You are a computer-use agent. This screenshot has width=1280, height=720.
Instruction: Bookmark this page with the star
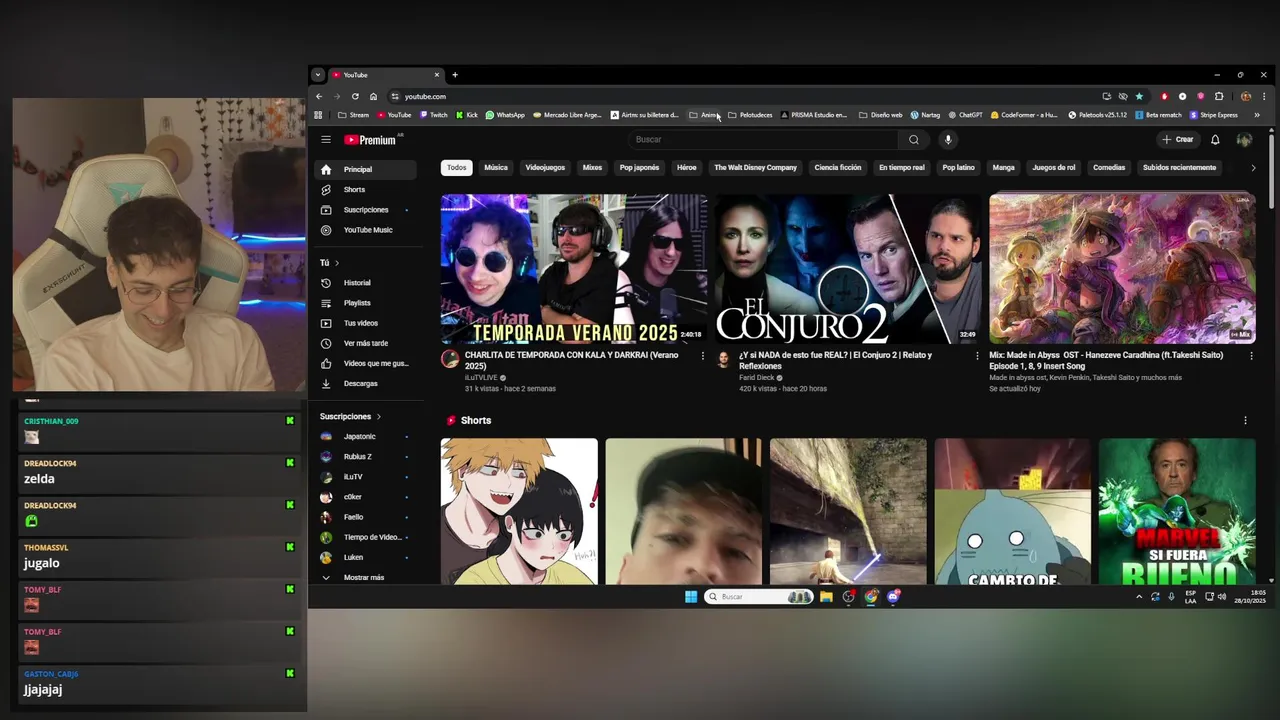point(1139,96)
